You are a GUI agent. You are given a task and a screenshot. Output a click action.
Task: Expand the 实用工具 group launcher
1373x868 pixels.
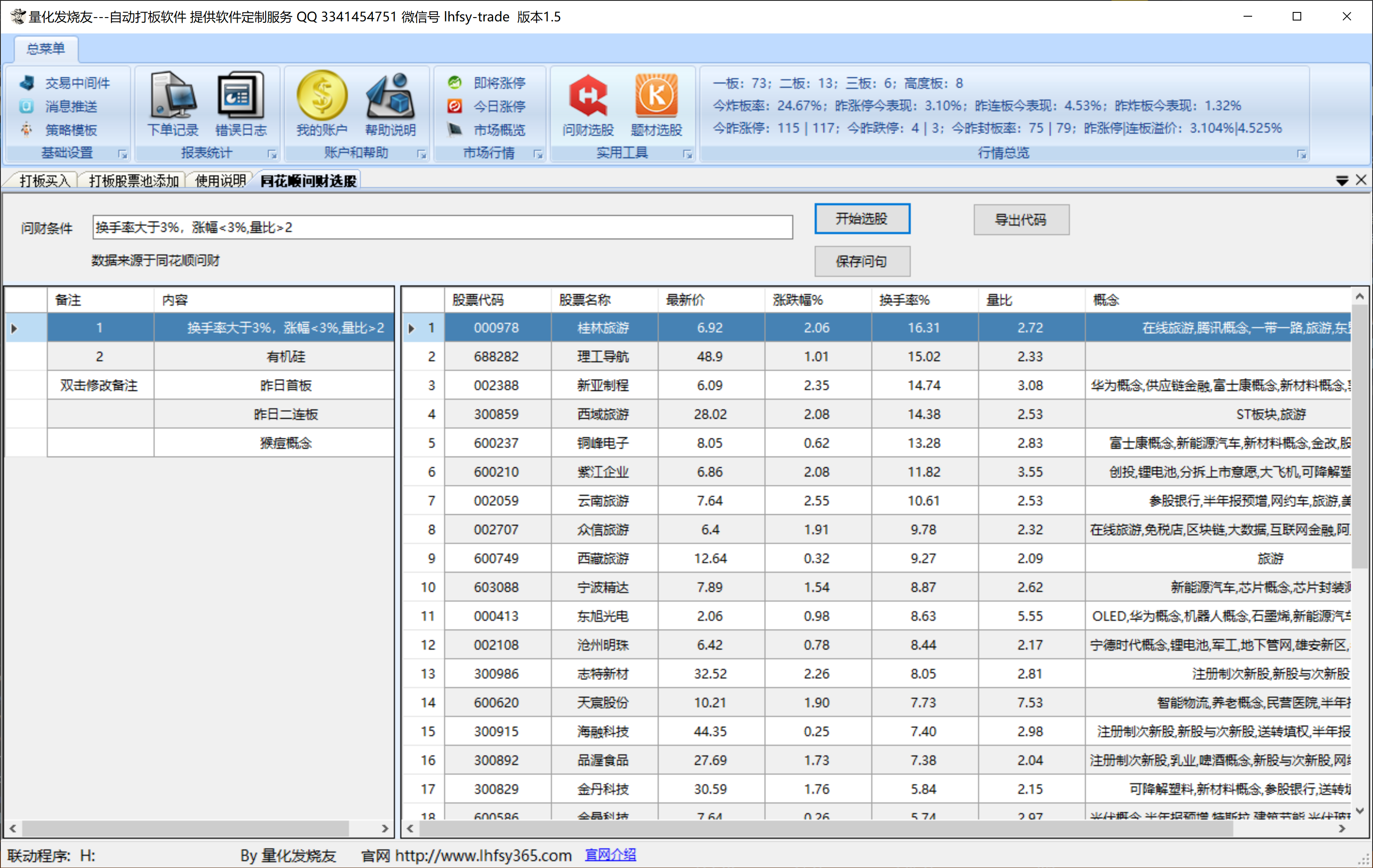coord(687,154)
